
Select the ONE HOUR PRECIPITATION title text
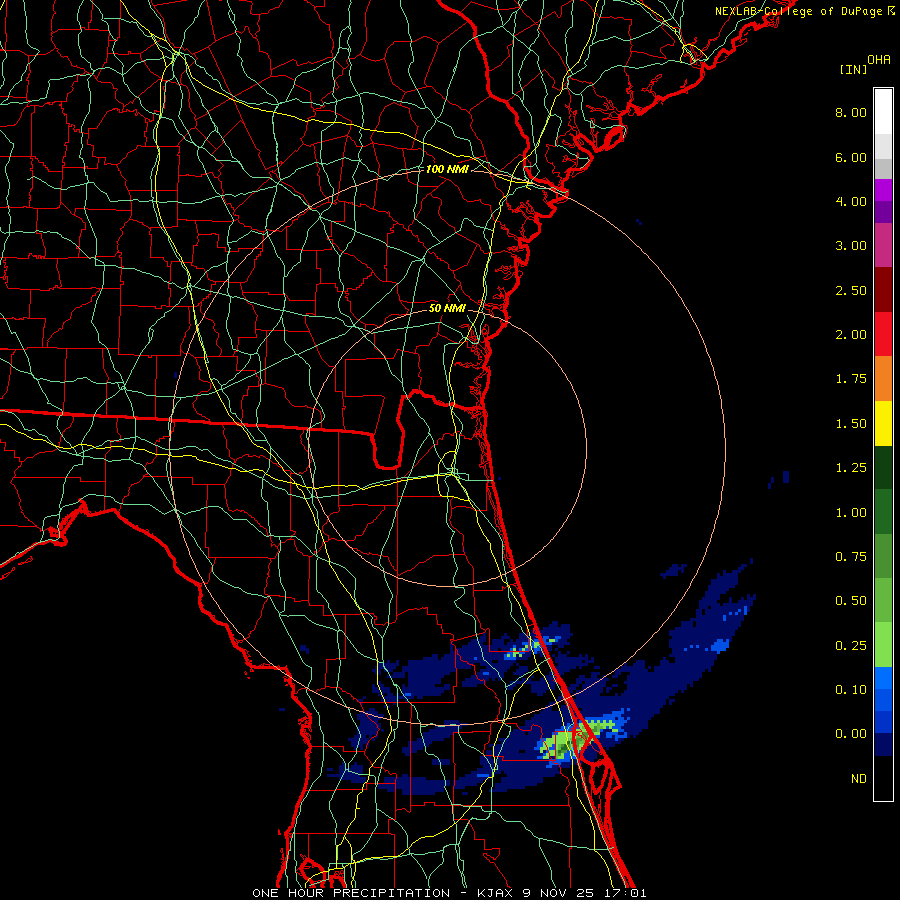(351, 893)
